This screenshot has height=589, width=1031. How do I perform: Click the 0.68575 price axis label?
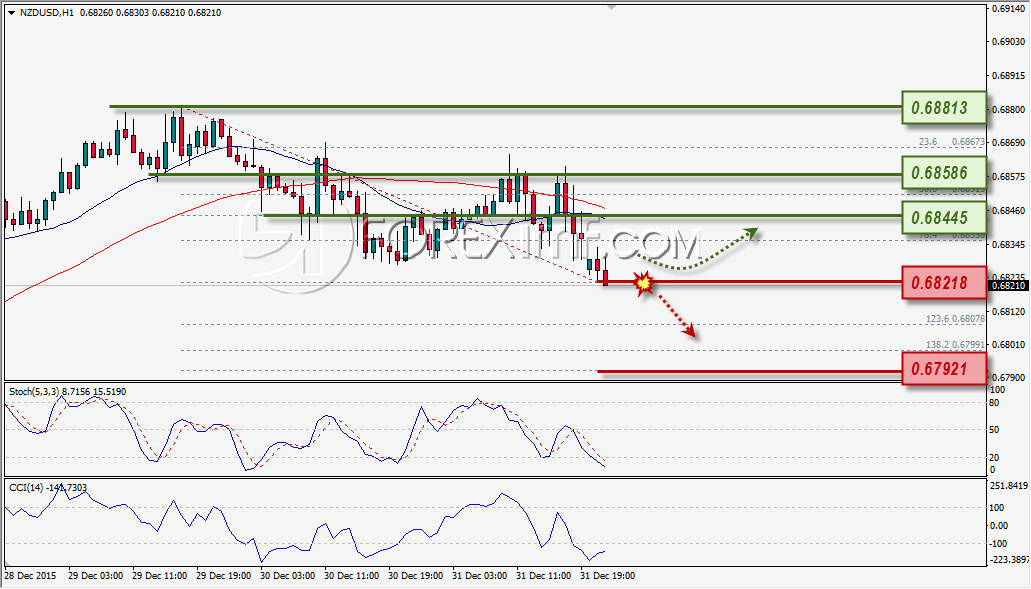point(1009,177)
